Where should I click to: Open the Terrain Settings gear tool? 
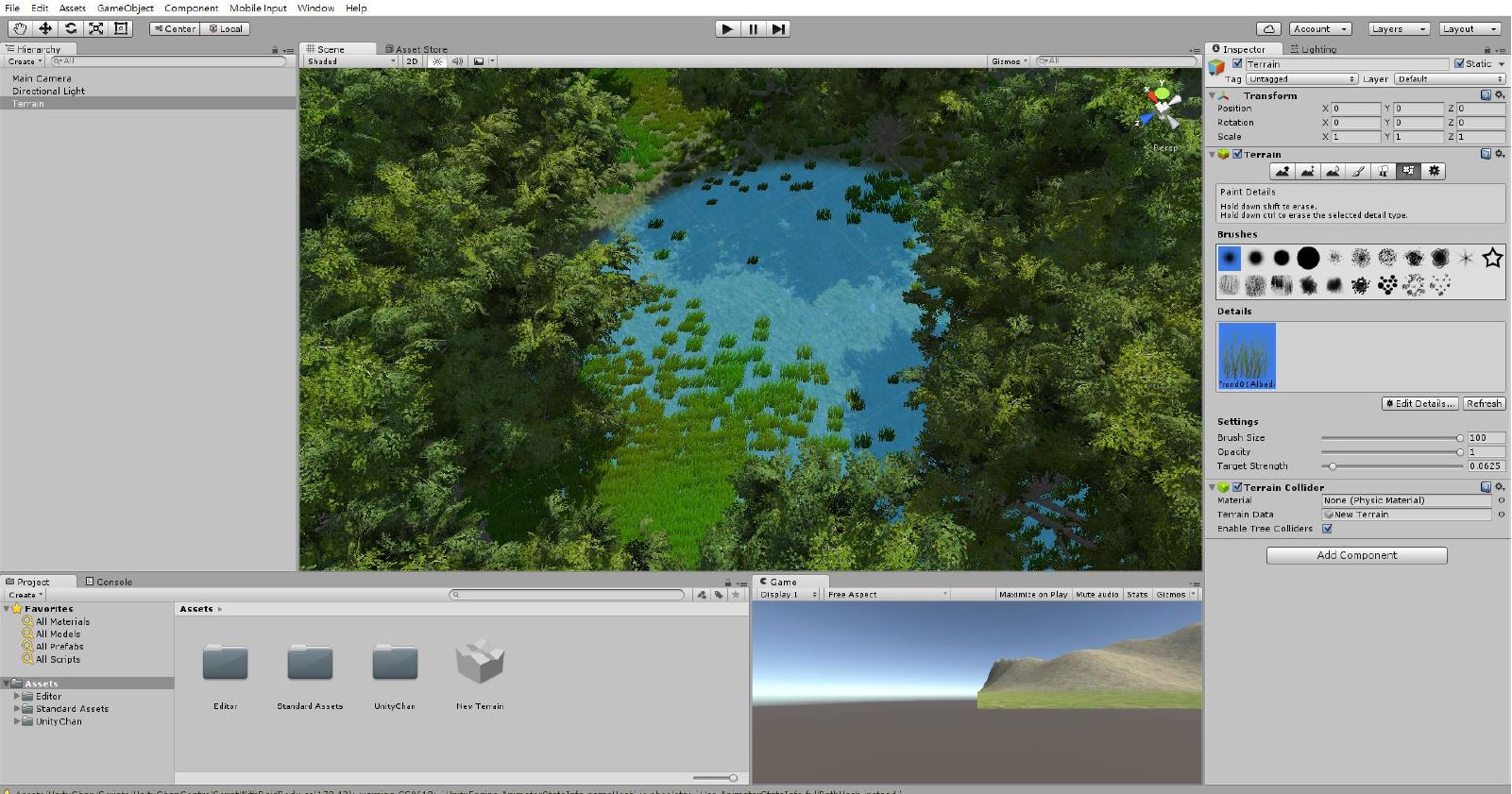click(1434, 171)
